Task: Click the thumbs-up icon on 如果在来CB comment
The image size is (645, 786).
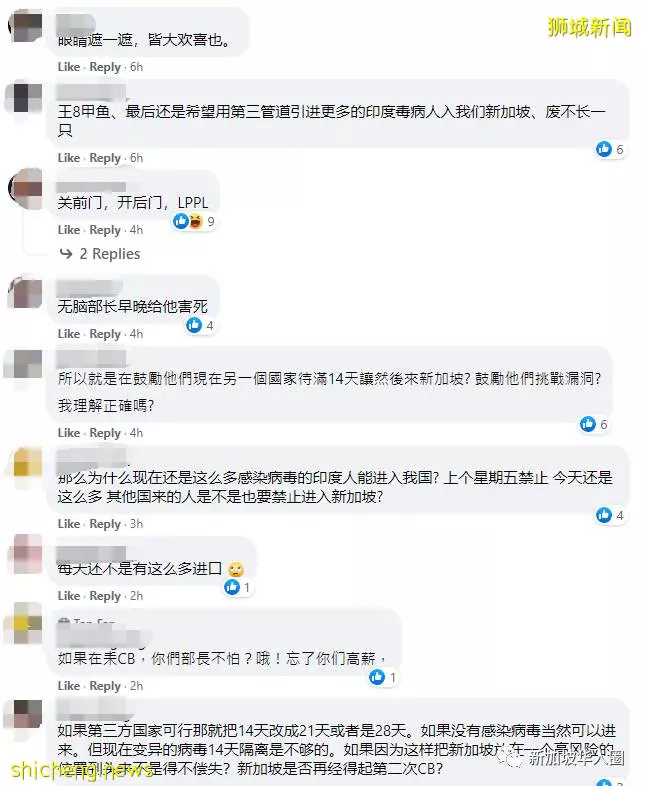Action: click(x=377, y=677)
